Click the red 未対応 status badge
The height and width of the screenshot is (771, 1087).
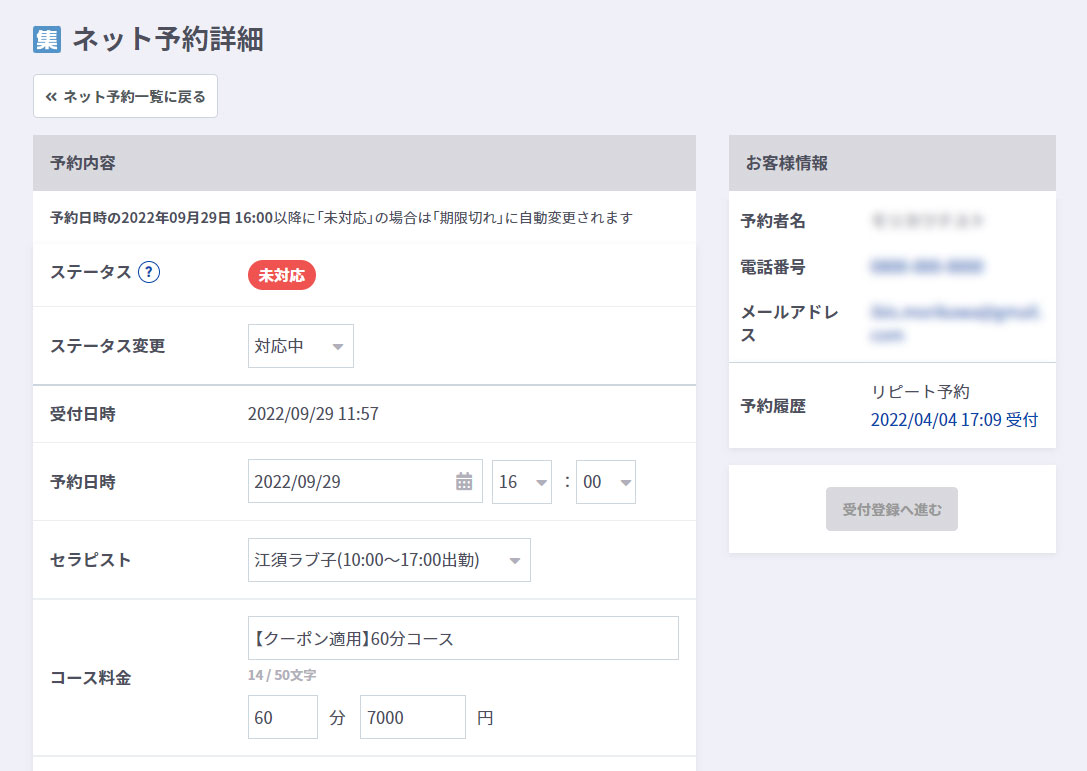[x=281, y=276]
